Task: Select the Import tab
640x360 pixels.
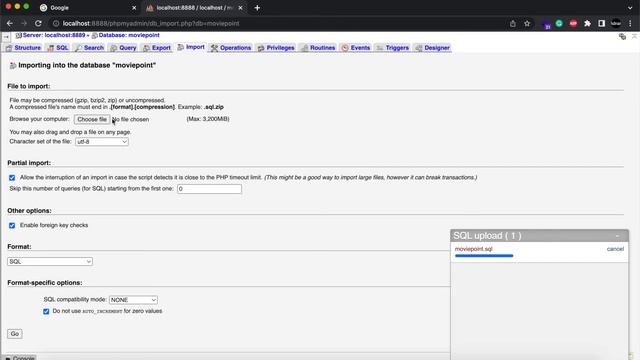Action: click(x=191, y=47)
